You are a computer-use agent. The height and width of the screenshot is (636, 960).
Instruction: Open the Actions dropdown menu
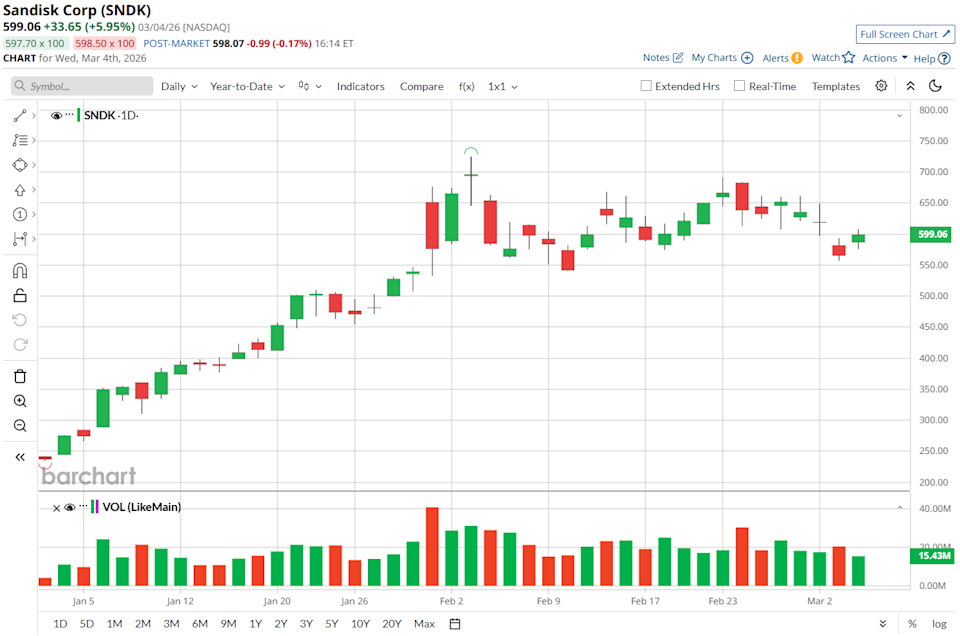(884, 58)
